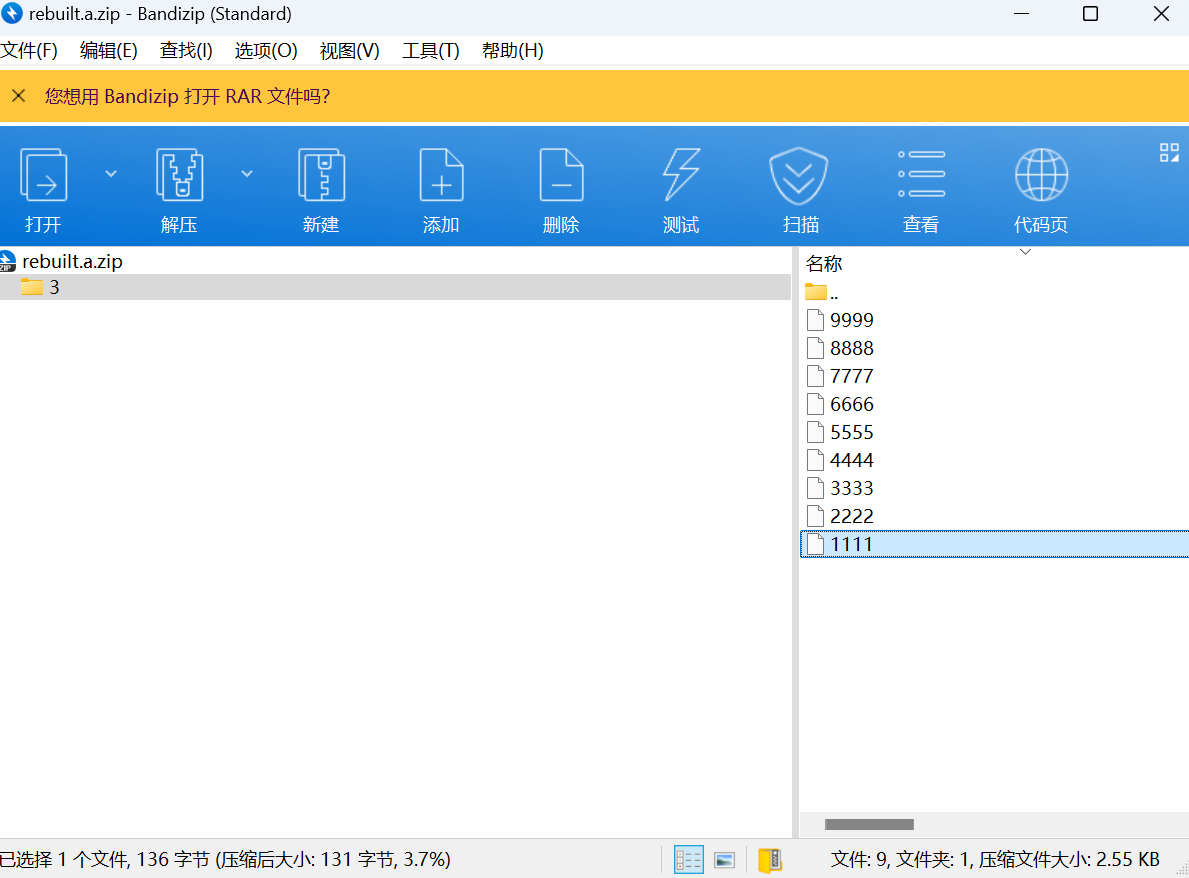
Task: Click the 打开 (Open) toolbar icon
Action: coord(44,175)
